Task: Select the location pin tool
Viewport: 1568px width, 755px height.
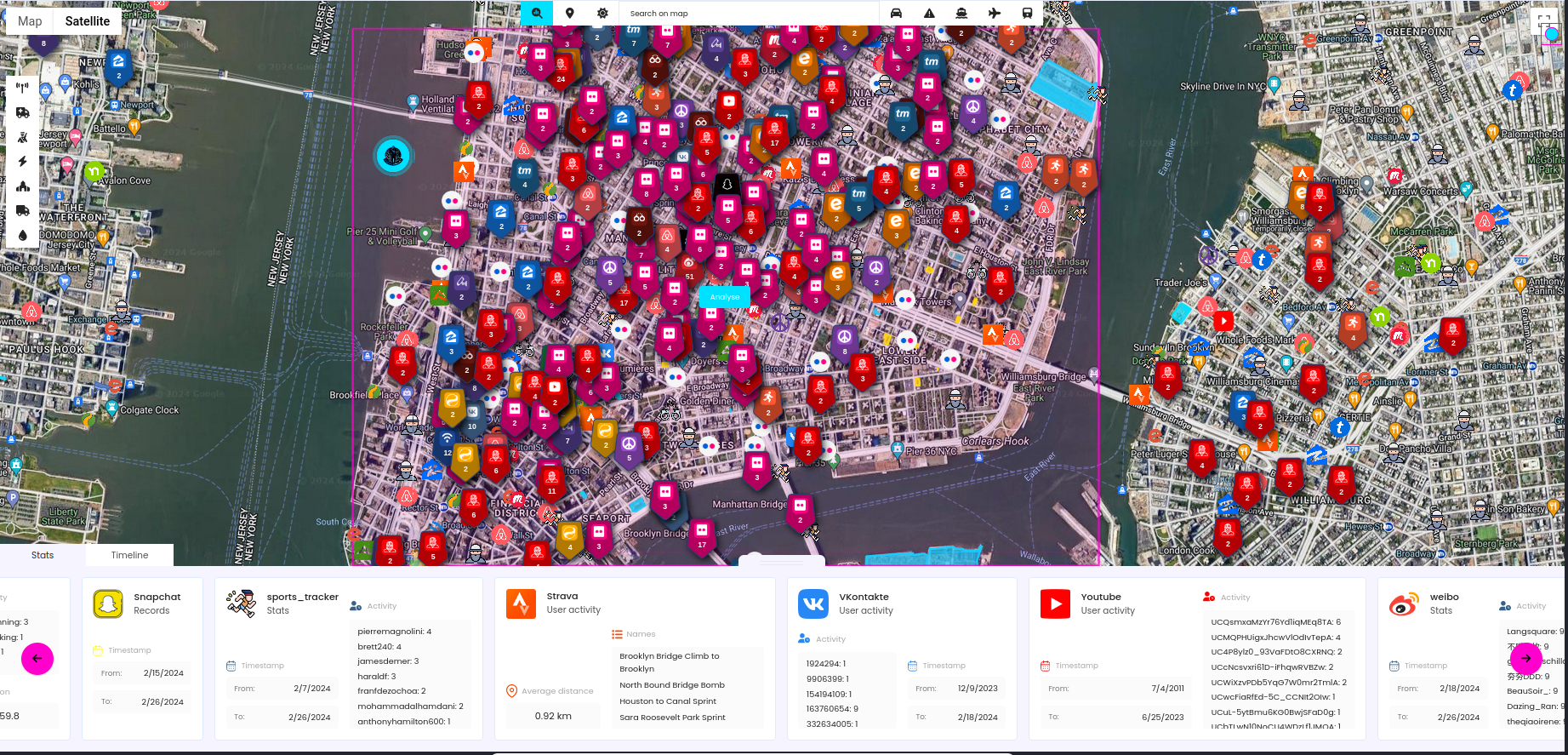Action: pos(570,13)
